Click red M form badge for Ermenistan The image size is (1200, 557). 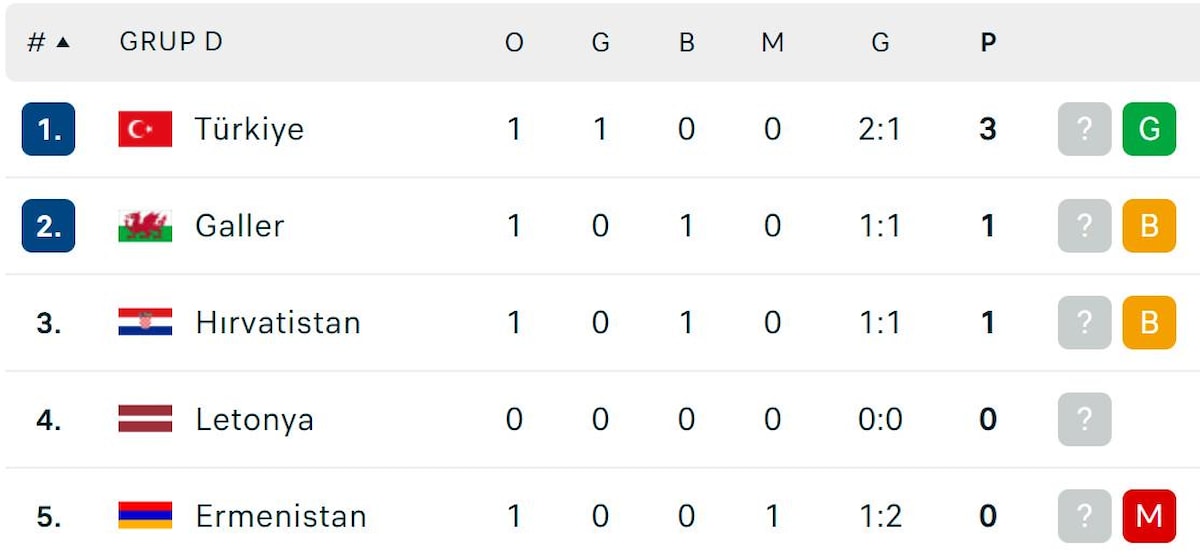(1149, 516)
